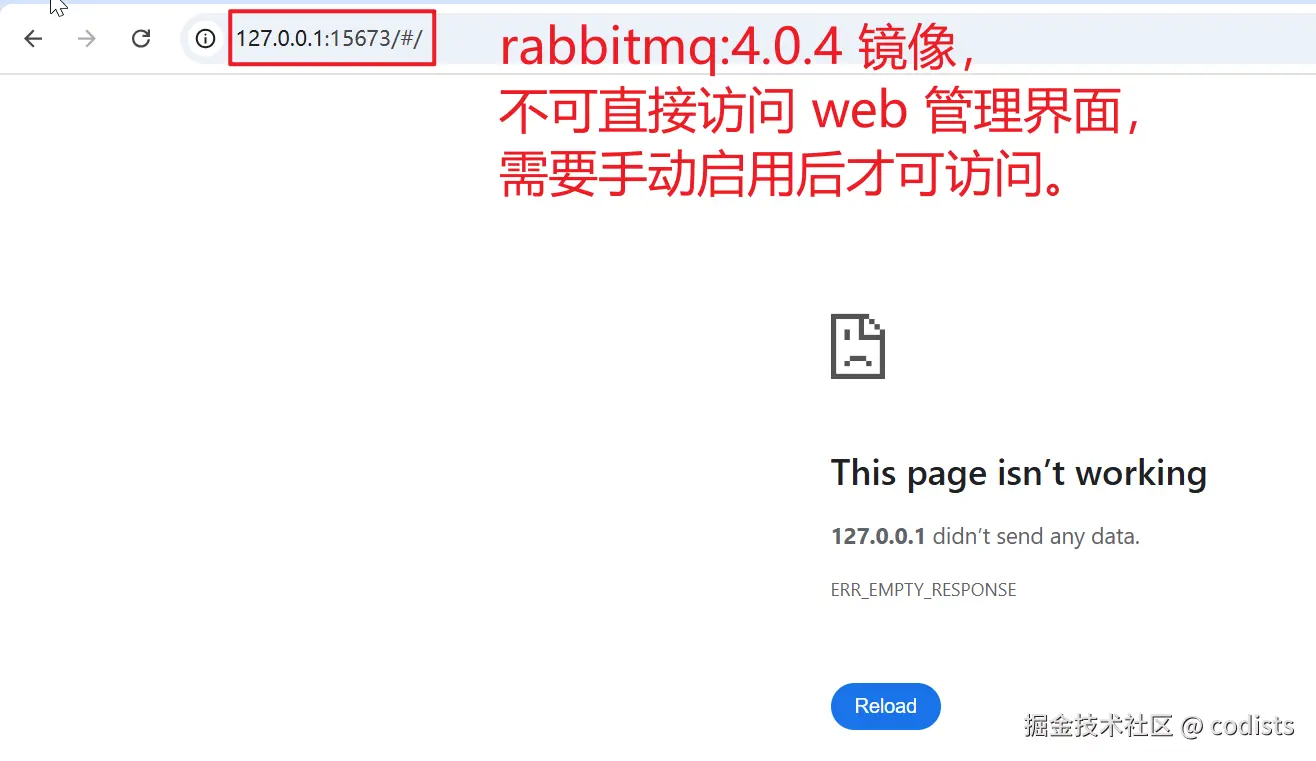Open the site information icon beside URL
The height and width of the screenshot is (761, 1316).
pos(205,39)
